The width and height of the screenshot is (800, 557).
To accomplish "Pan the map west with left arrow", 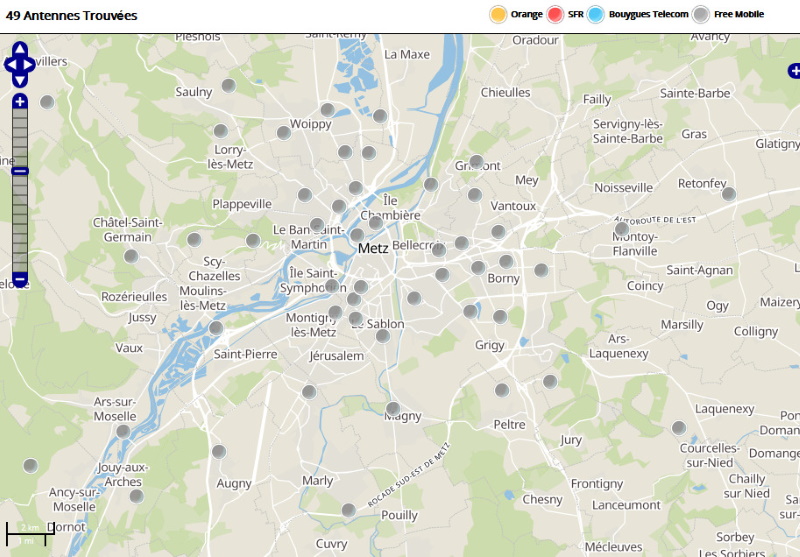I will 10,65.
